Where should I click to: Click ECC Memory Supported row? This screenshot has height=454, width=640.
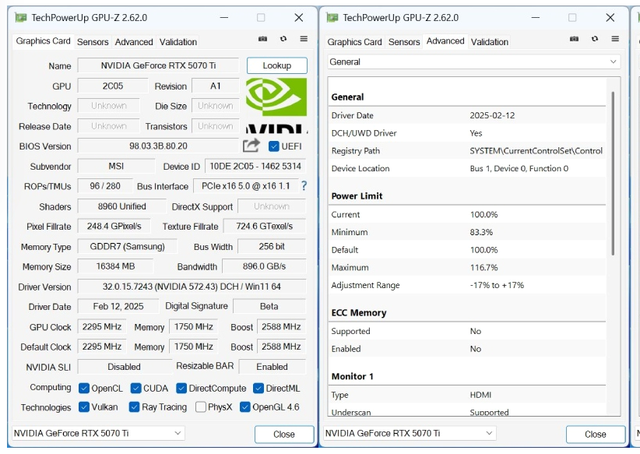coord(467,331)
